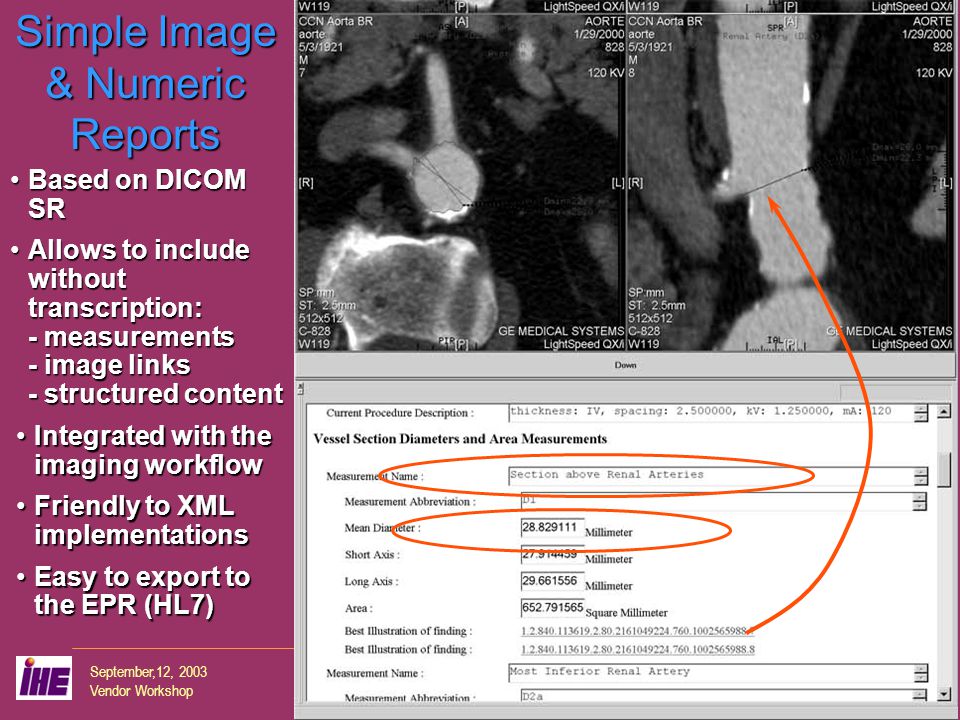This screenshot has height=720, width=960.
Task: Click the small pane handle icon at the report panel corner
Action: pyautogui.click(x=301, y=388)
